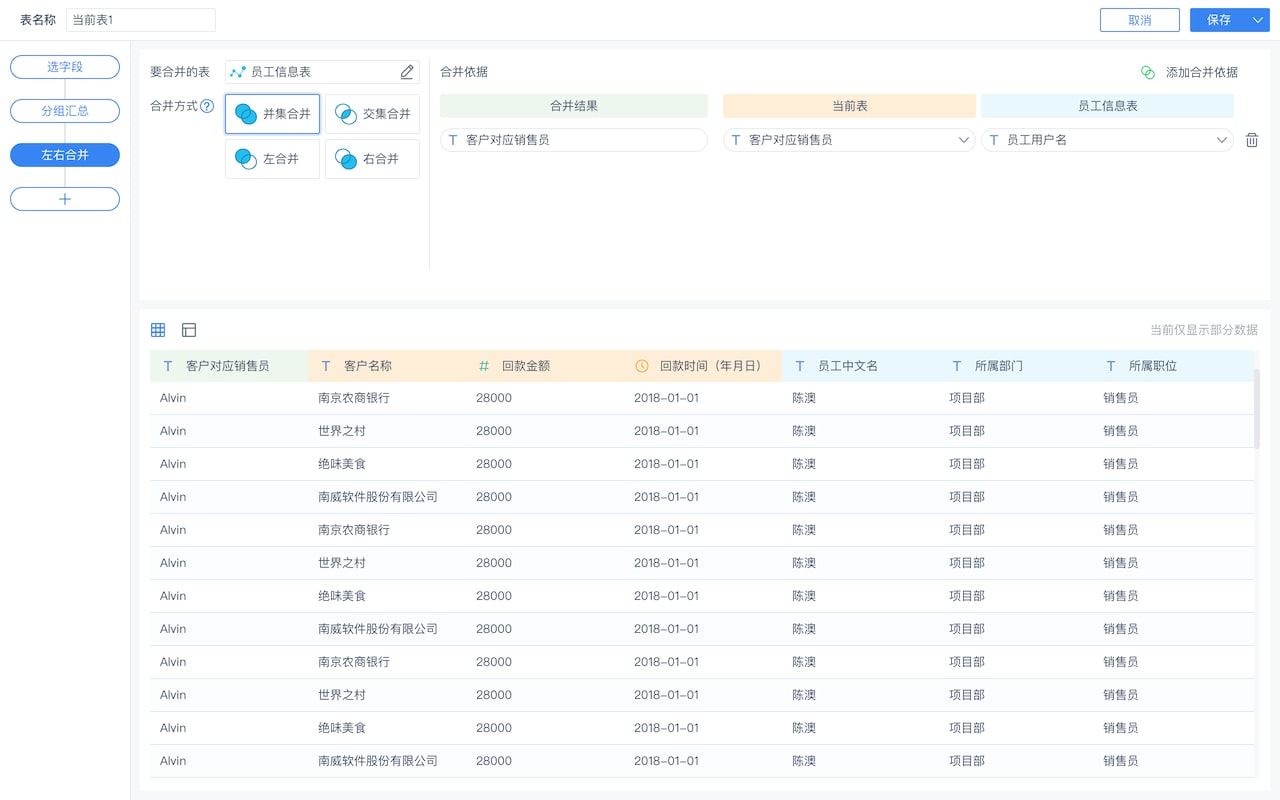Click the green 添加合并依据 icon
Viewport: 1280px width, 800px height.
[x=1148, y=72]
